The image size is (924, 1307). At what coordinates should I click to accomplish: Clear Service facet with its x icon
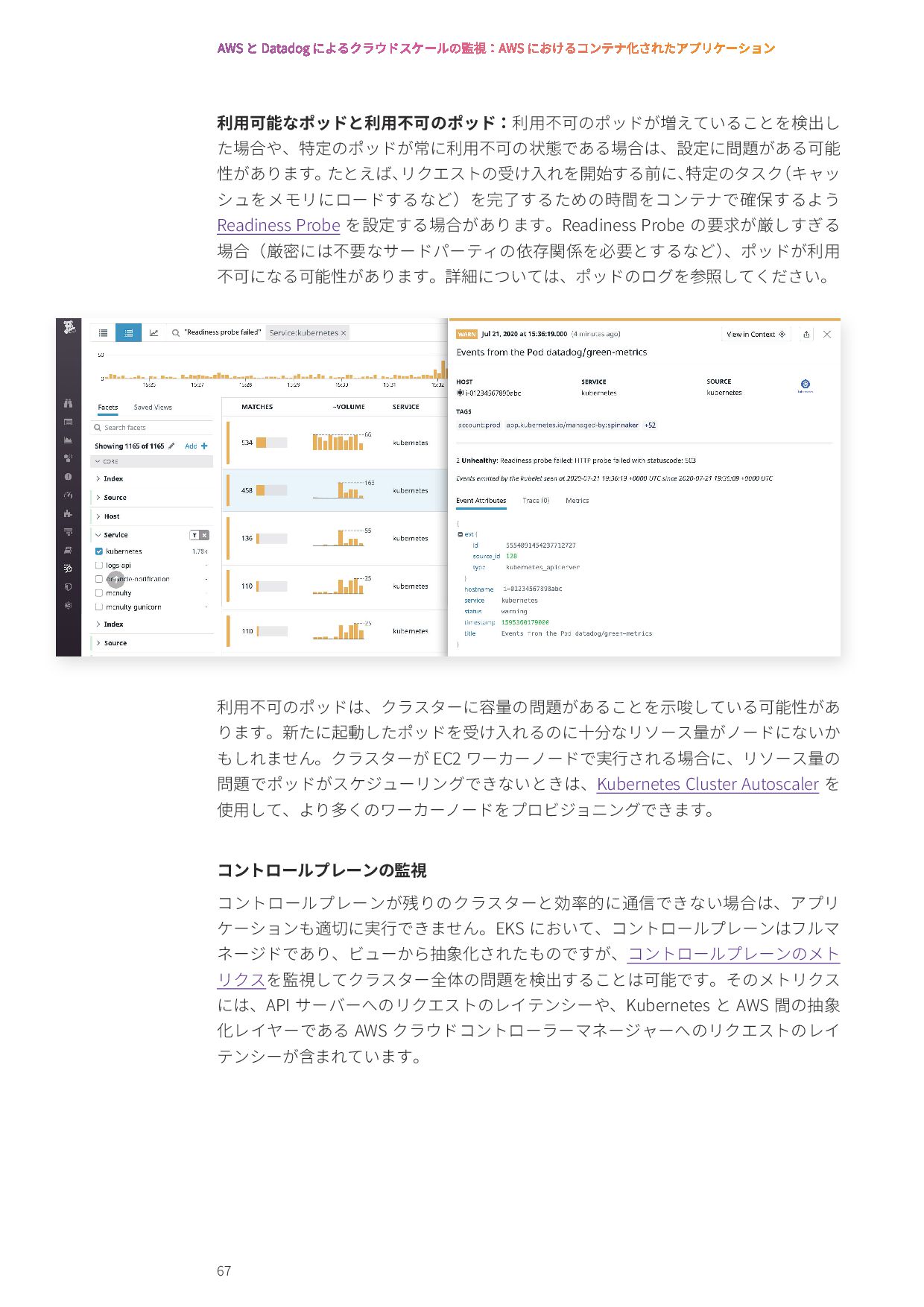204,535
